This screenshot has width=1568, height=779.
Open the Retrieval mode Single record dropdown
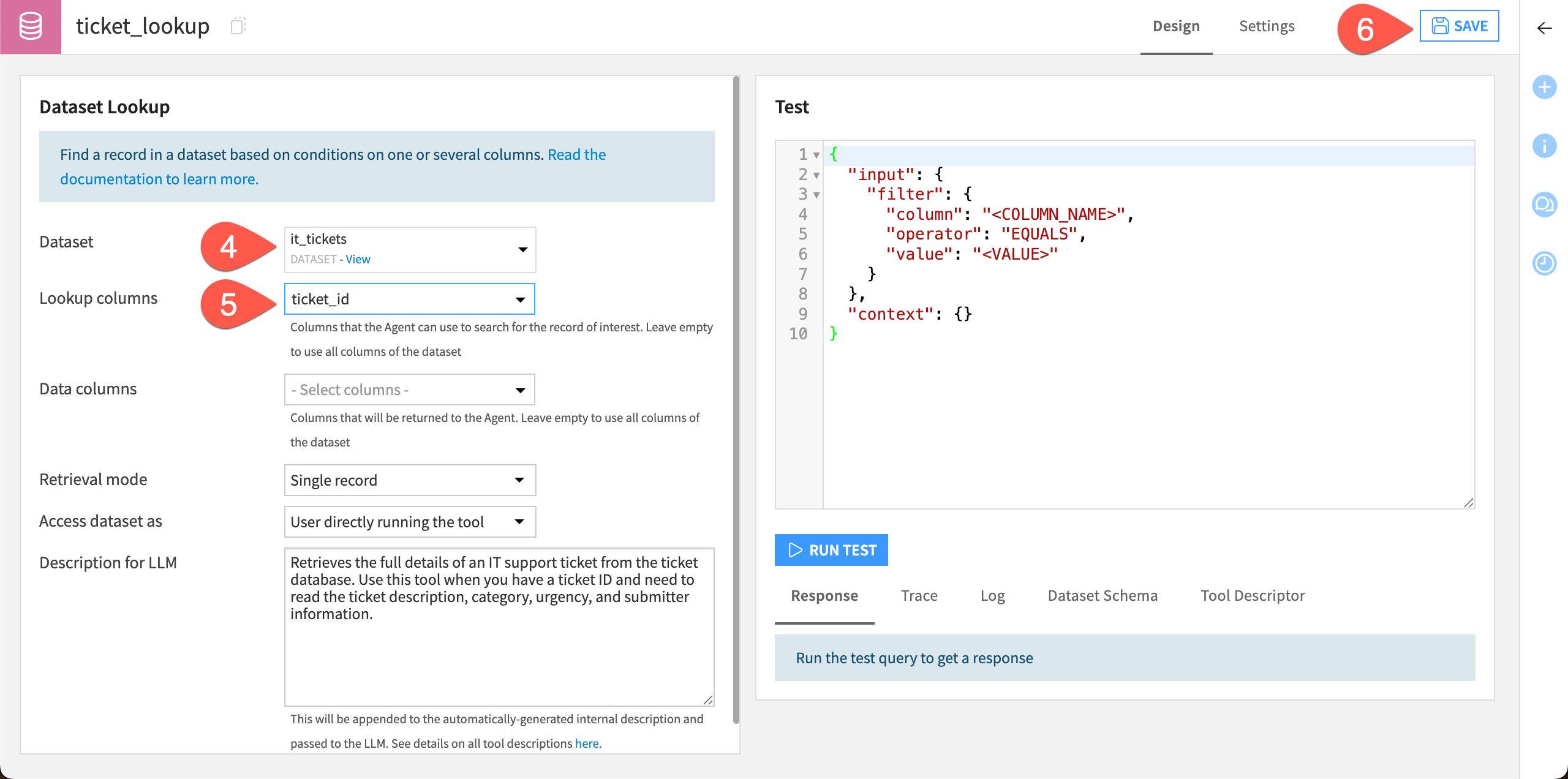pos(410,480)
